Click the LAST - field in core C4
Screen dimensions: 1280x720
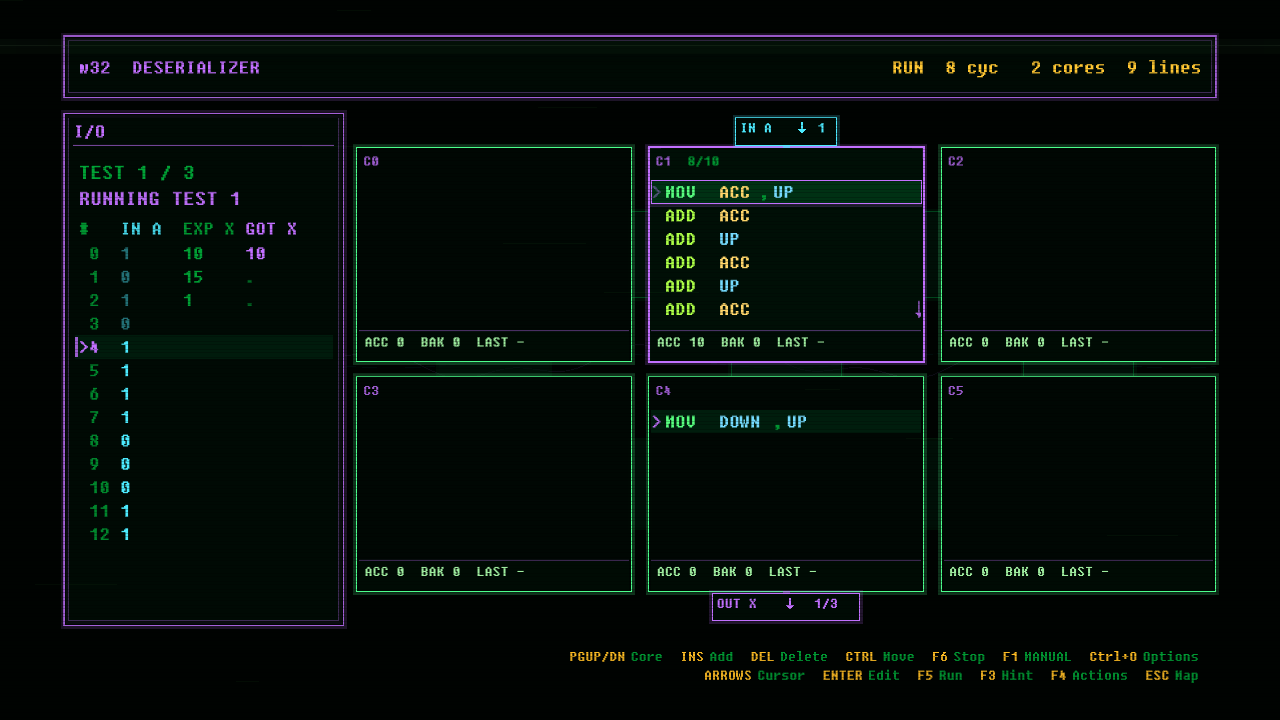pyautogui.click(x=793, y=572)
